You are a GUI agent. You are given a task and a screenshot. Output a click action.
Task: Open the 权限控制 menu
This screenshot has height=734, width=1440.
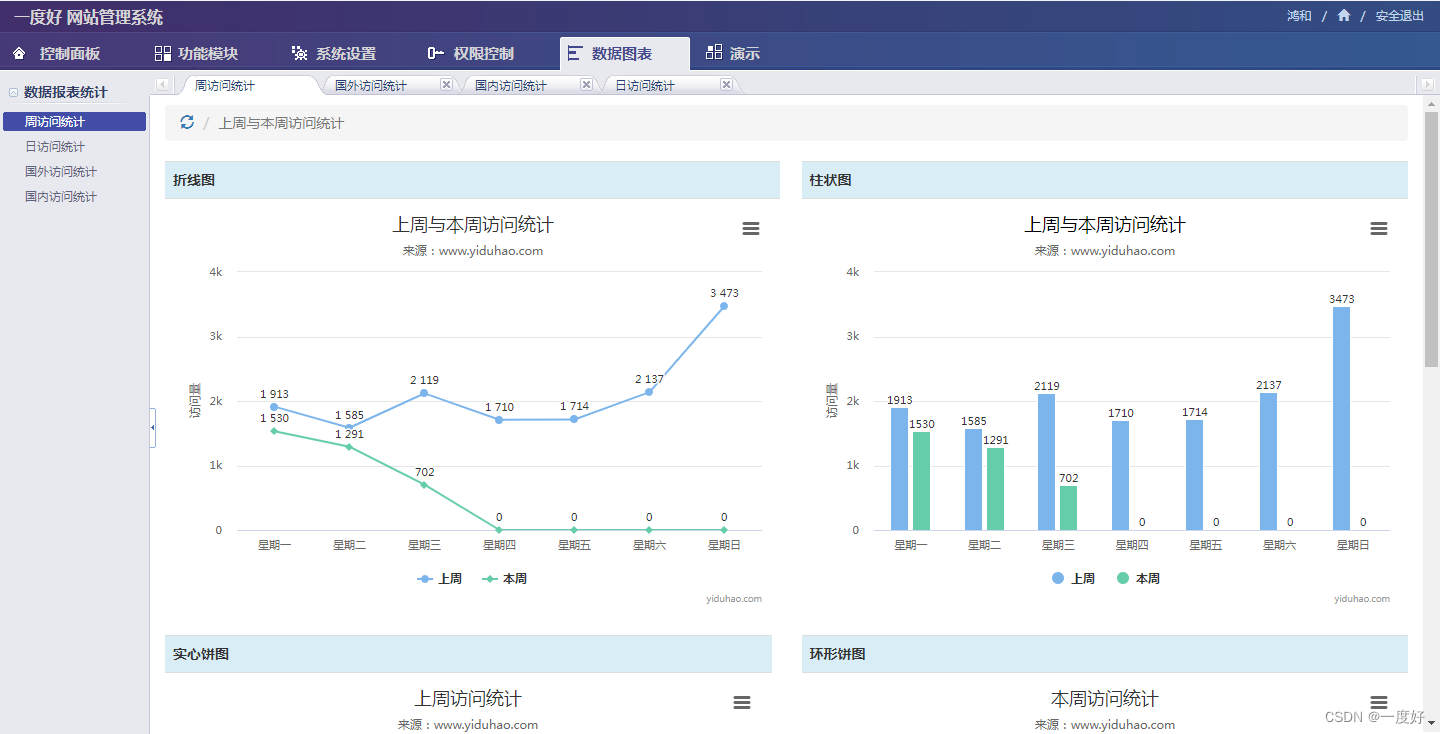pyautogui.click(x=471, y=54)
